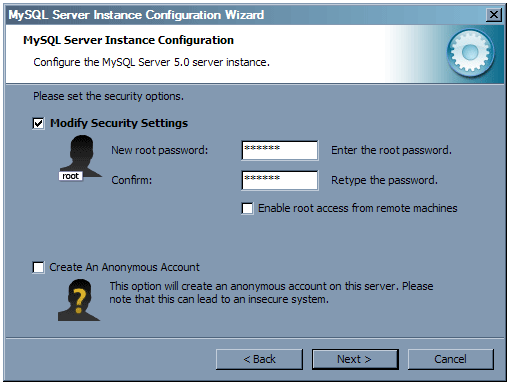The height and width of the screenshot is (388, 510).
Task: Tick the Create An Anonymous Account checkbox
Action: coord(38,267)
